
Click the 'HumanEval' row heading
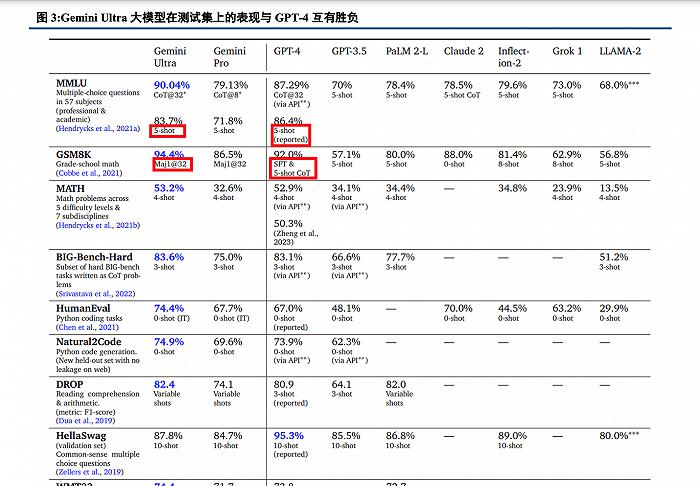tap(83, 308)
